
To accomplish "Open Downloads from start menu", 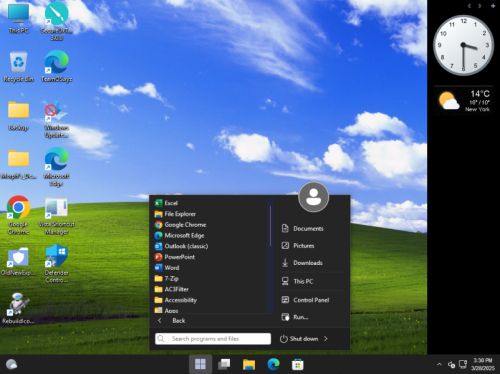I will [x=302, y=263].
